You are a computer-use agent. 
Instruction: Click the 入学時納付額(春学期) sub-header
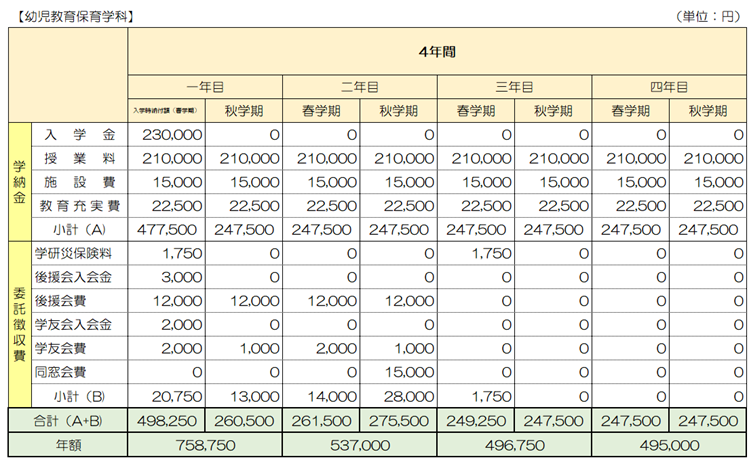(165, 111)
